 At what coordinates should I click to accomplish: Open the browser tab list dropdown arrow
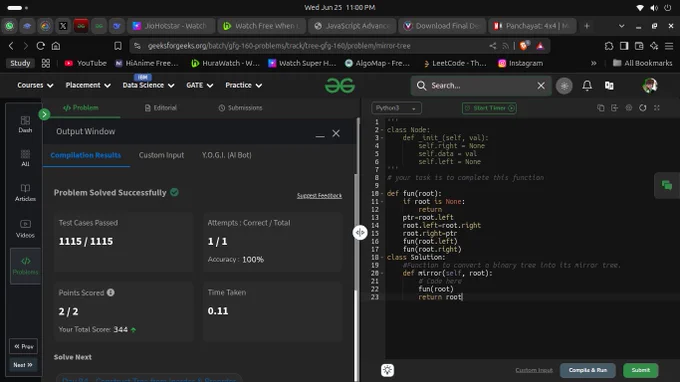point(621,26)
